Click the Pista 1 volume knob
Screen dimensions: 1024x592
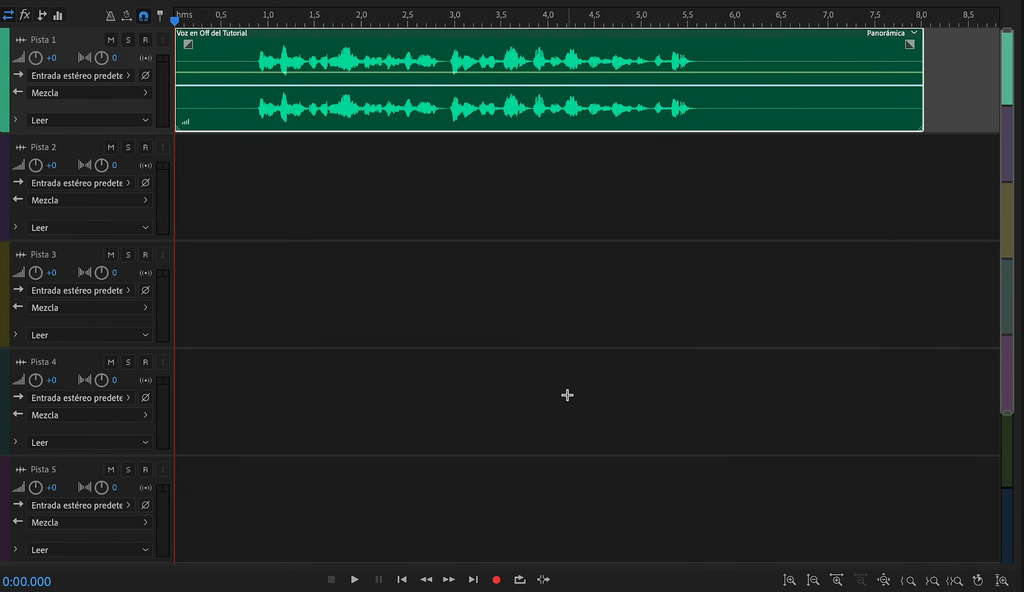[36, 58]
